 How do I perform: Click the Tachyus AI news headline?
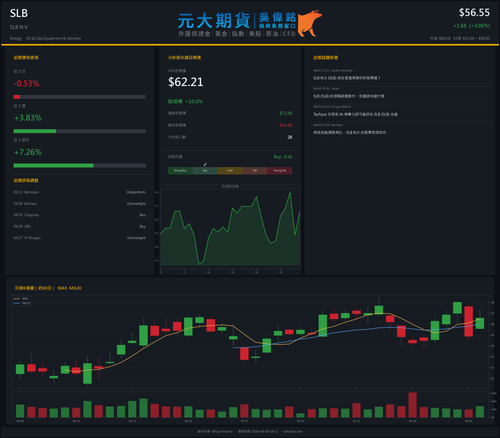point(355,114)
